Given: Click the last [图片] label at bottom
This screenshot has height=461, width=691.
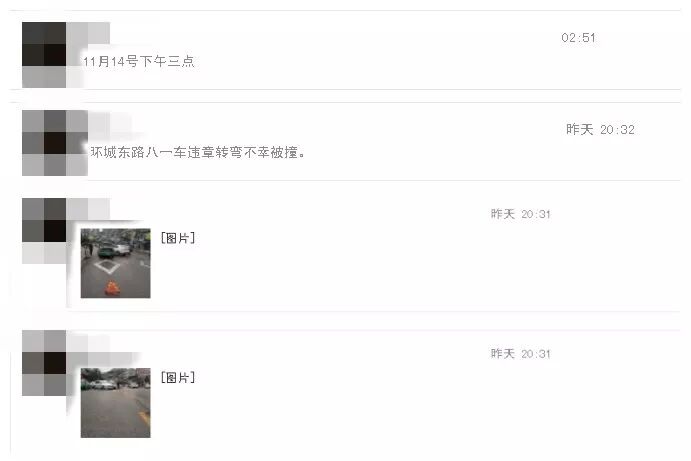Looking at the screenshot, I should 178,377.
